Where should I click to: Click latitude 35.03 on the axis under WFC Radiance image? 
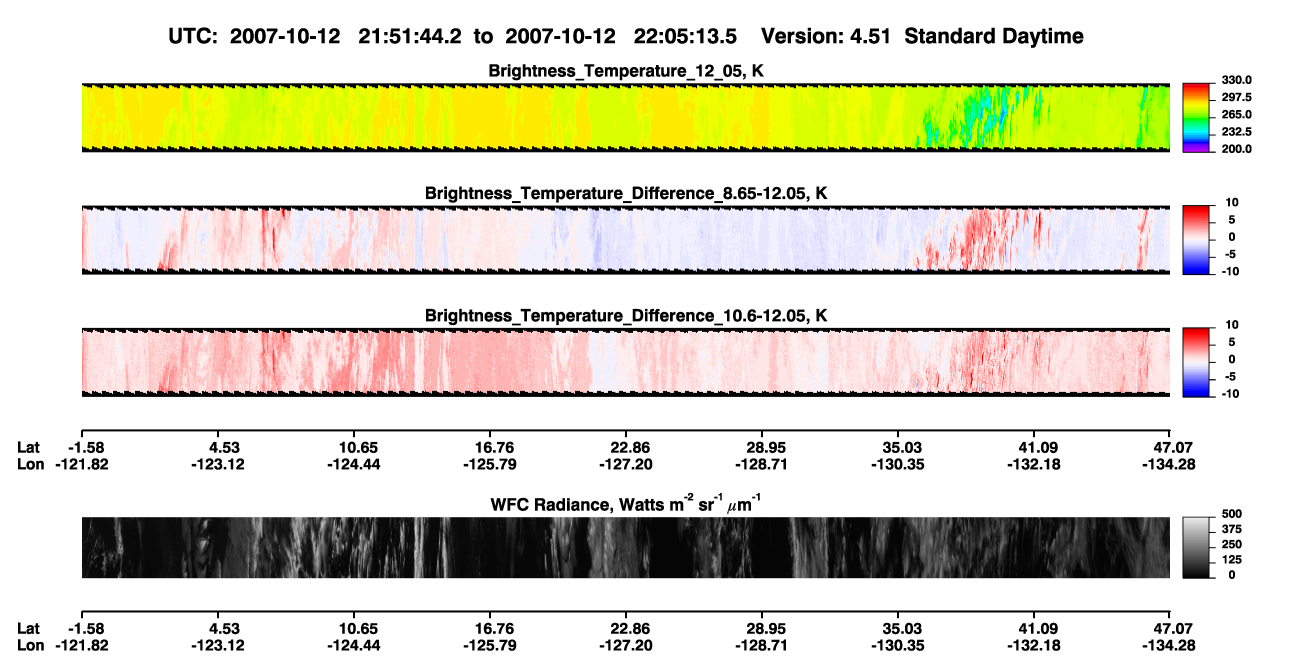click(x=898, y=628)
